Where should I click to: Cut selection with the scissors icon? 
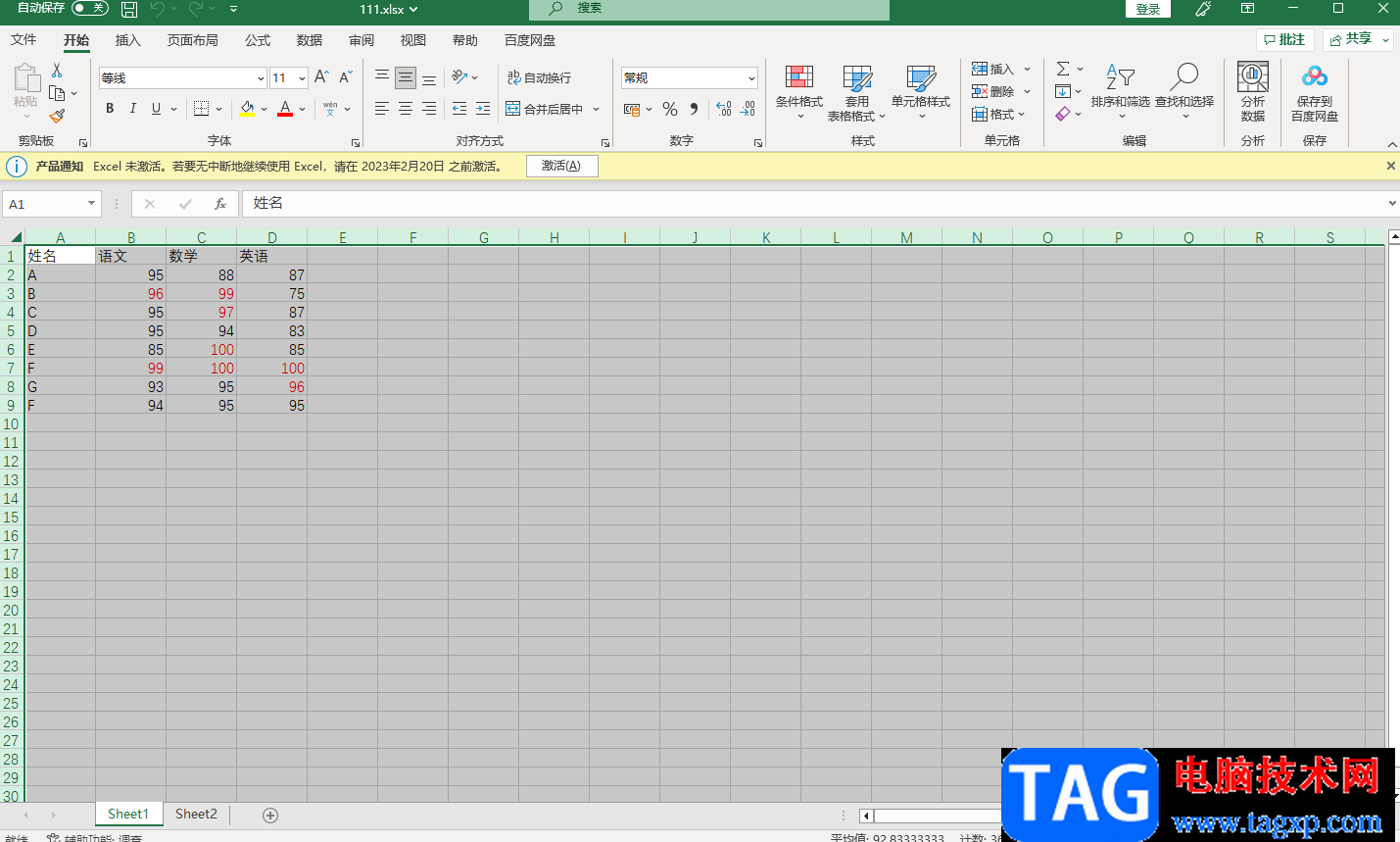(x=57, y=71)
